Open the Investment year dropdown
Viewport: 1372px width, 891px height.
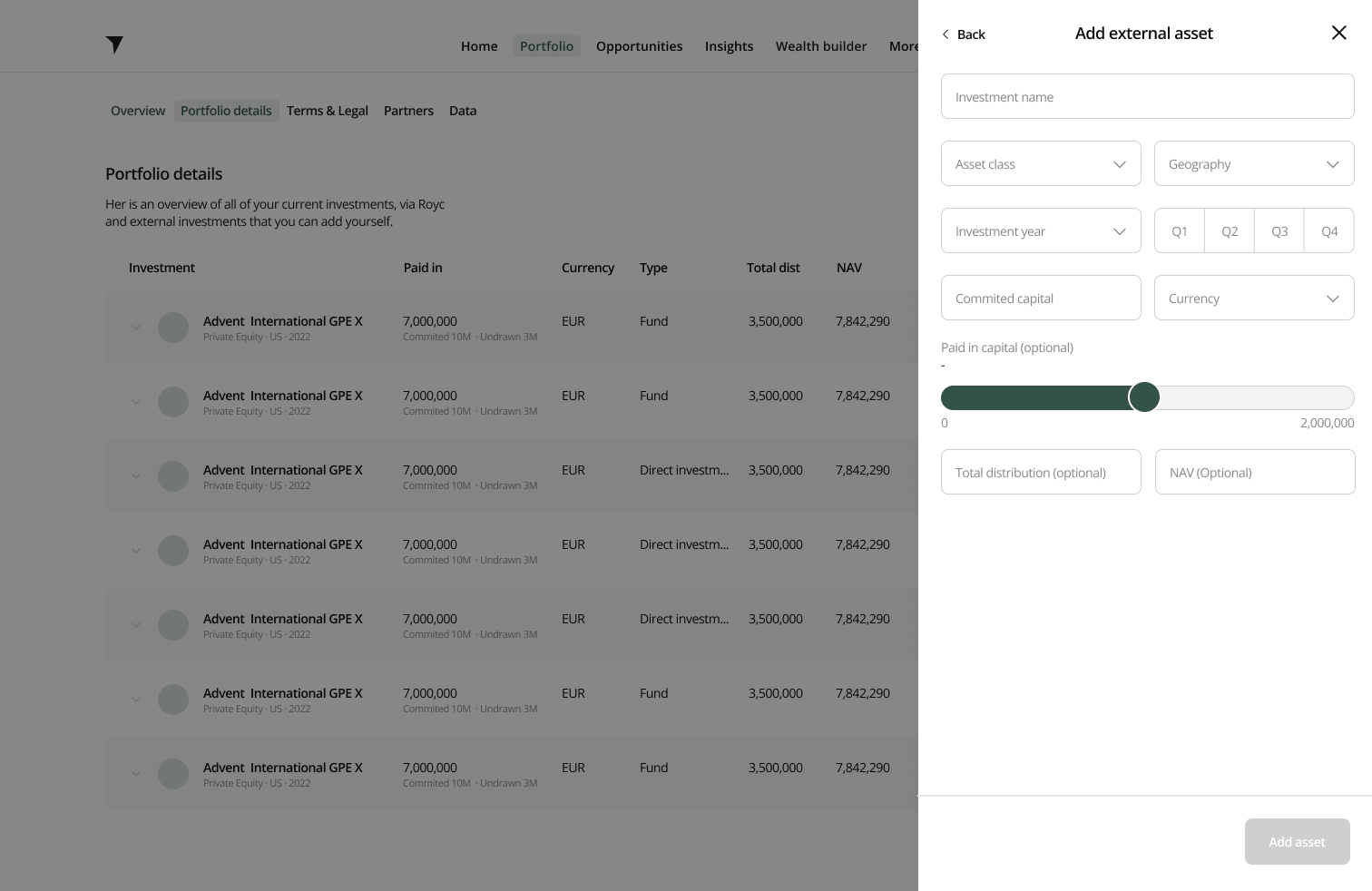click(1041, 230)
